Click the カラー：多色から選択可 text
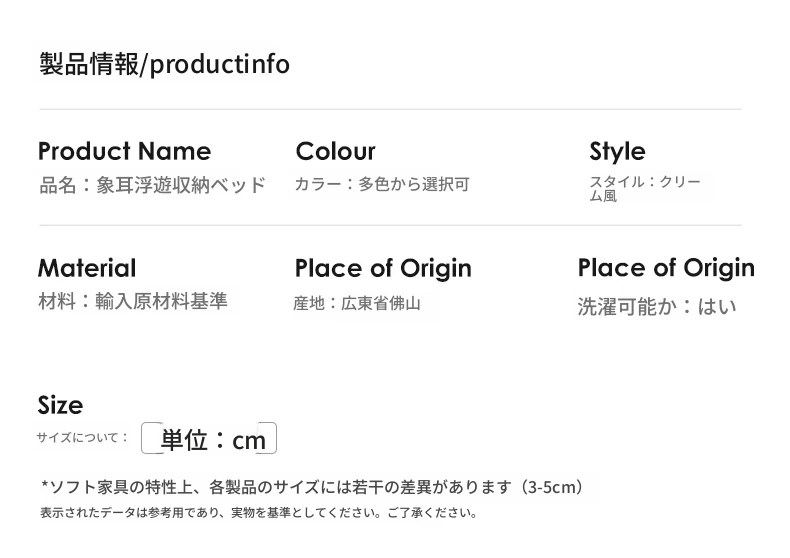 click(381, 184)
